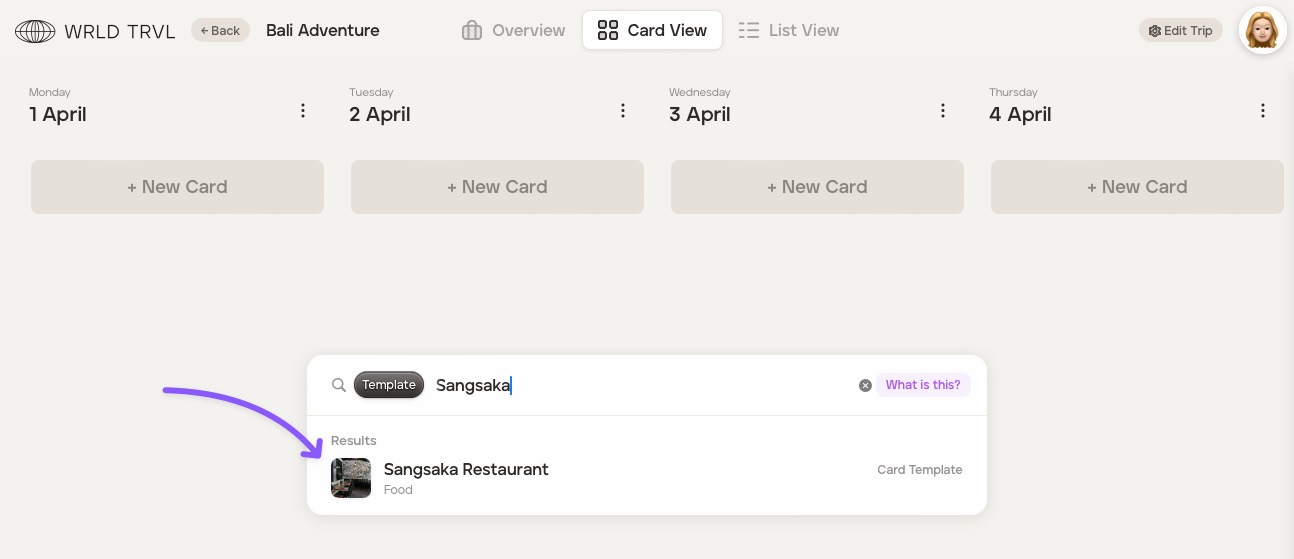Go back with the Back button
The width and height of the screenshot is (1294, 559).
(220, 30)
